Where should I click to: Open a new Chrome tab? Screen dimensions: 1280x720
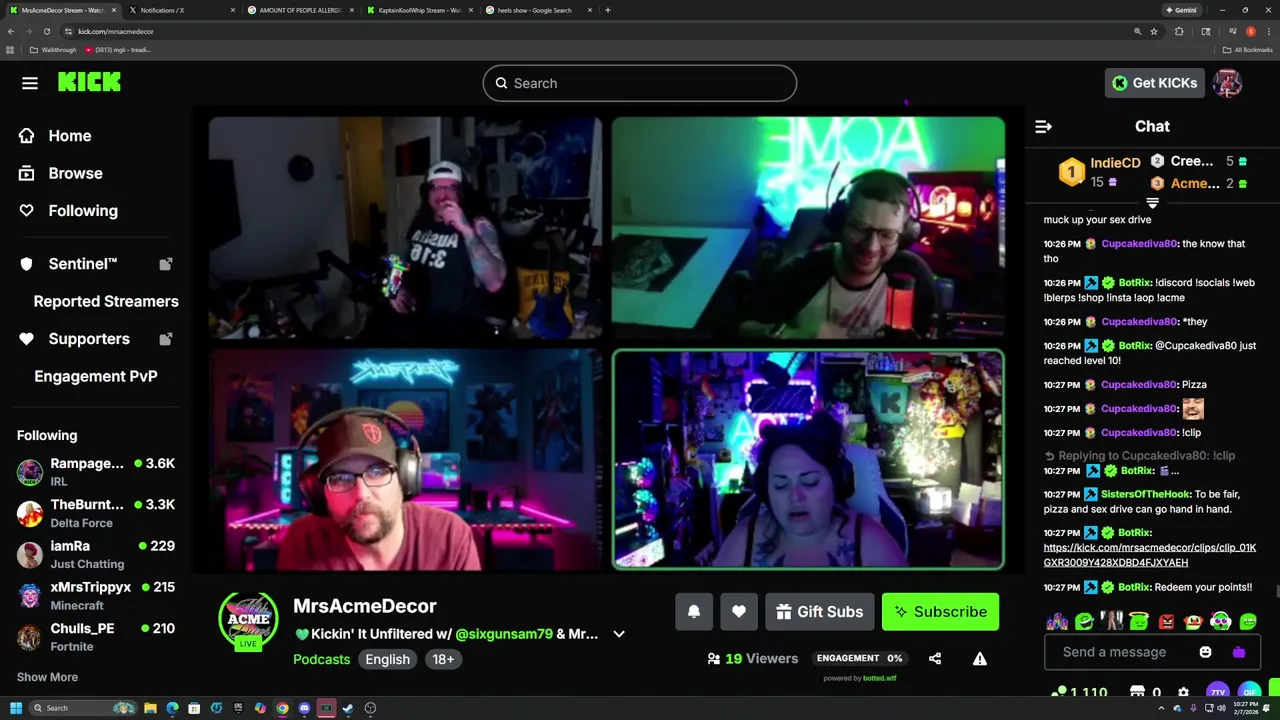click(x=608, y=10)
